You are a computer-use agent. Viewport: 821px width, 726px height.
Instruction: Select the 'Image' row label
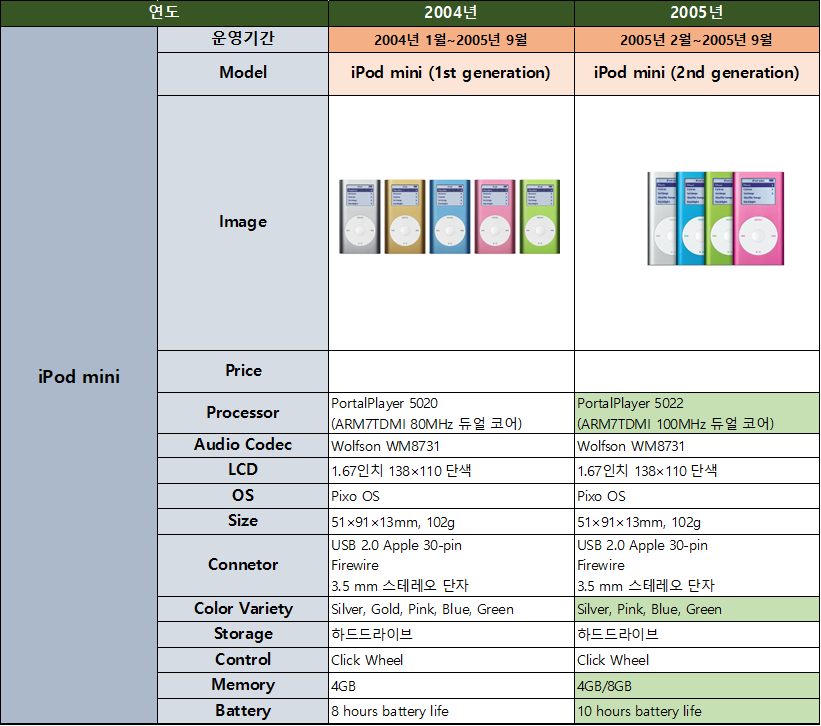(x=243, y=223)
